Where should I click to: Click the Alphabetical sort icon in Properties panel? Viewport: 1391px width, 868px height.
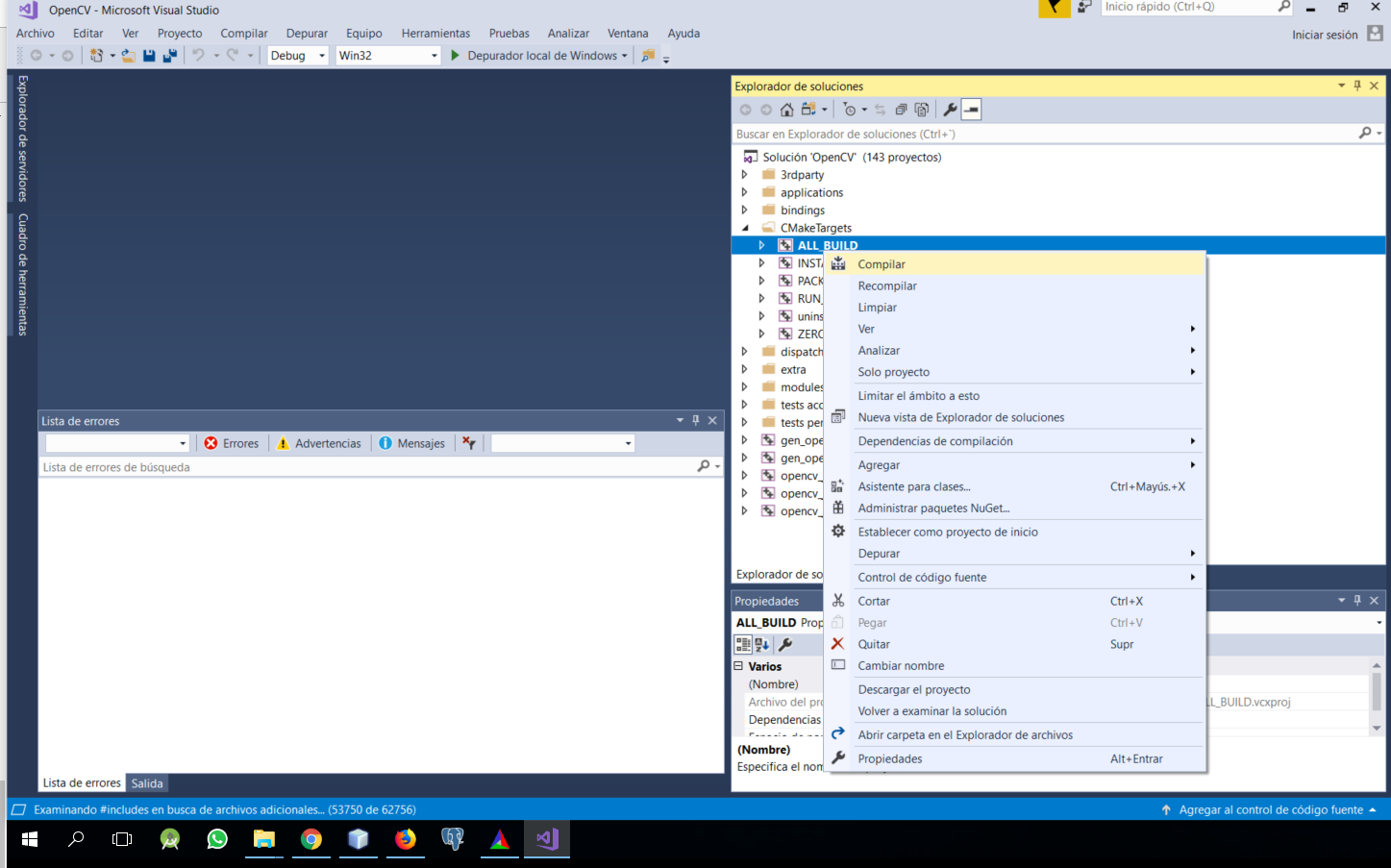(762, 645)
